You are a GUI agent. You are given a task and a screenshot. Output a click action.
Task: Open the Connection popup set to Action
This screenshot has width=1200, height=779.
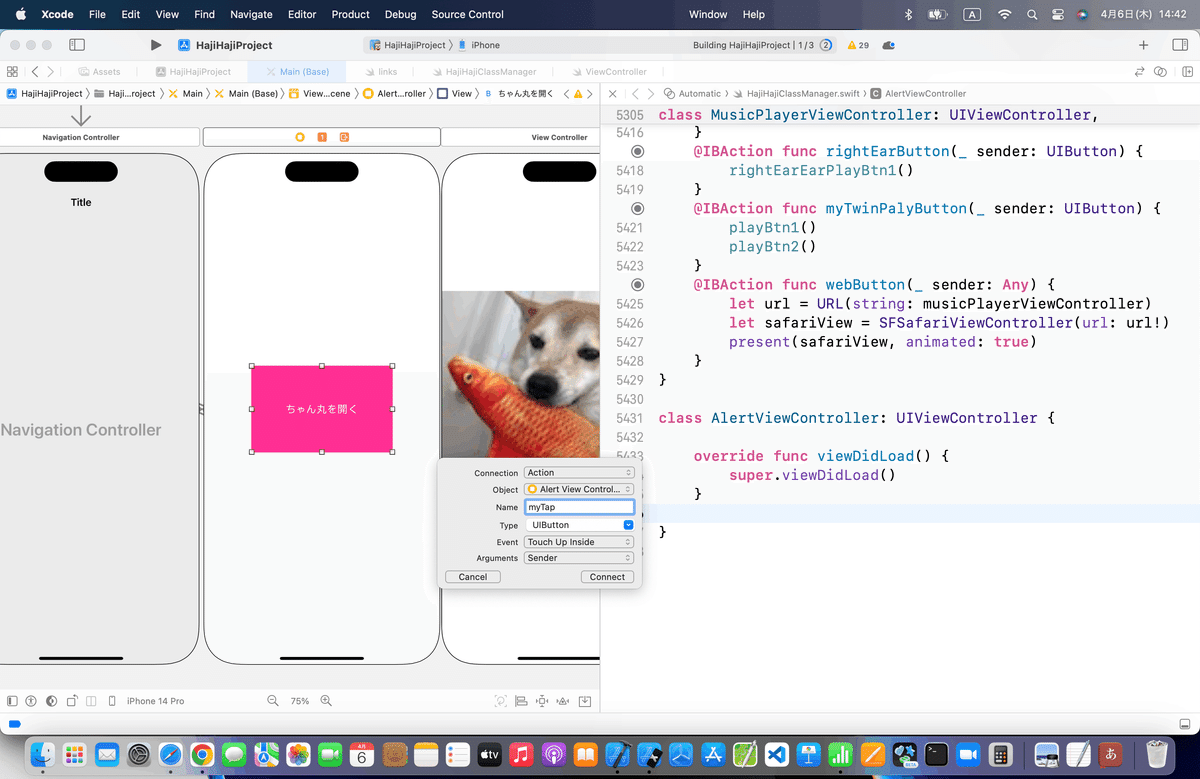(579, 473)
